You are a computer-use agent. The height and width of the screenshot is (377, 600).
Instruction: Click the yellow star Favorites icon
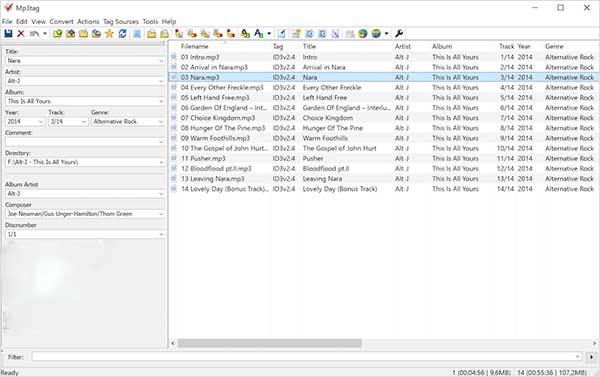(109, 34)
